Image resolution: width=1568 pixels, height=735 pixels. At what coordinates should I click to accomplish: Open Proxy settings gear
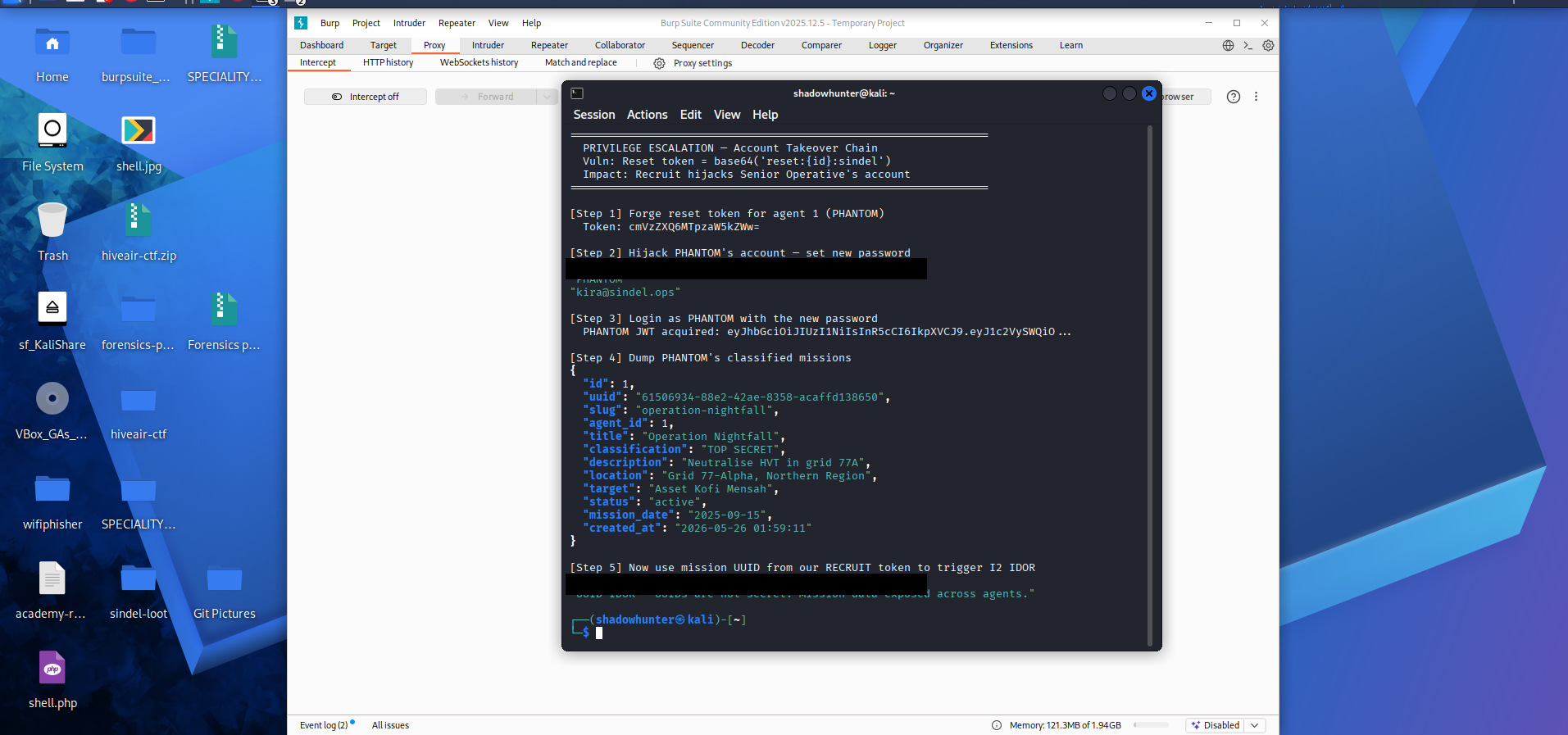659,63
